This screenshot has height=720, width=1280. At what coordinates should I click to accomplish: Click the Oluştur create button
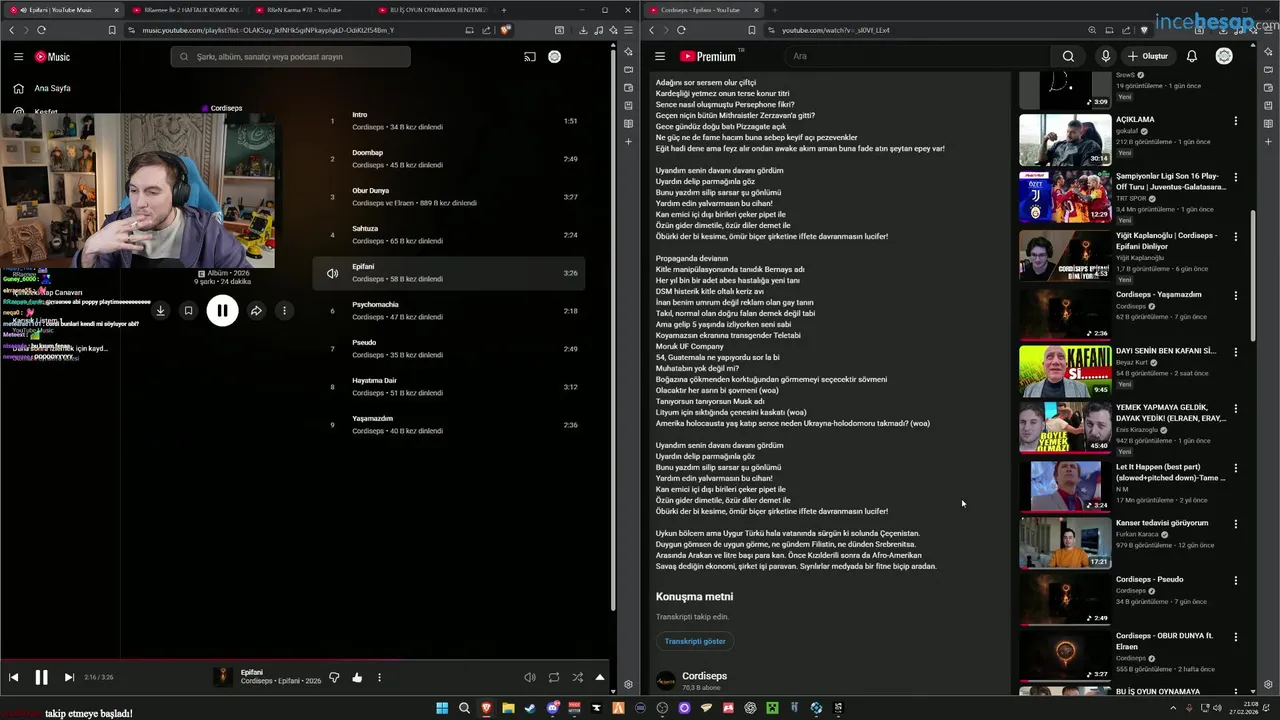(x=1148, y=56)
